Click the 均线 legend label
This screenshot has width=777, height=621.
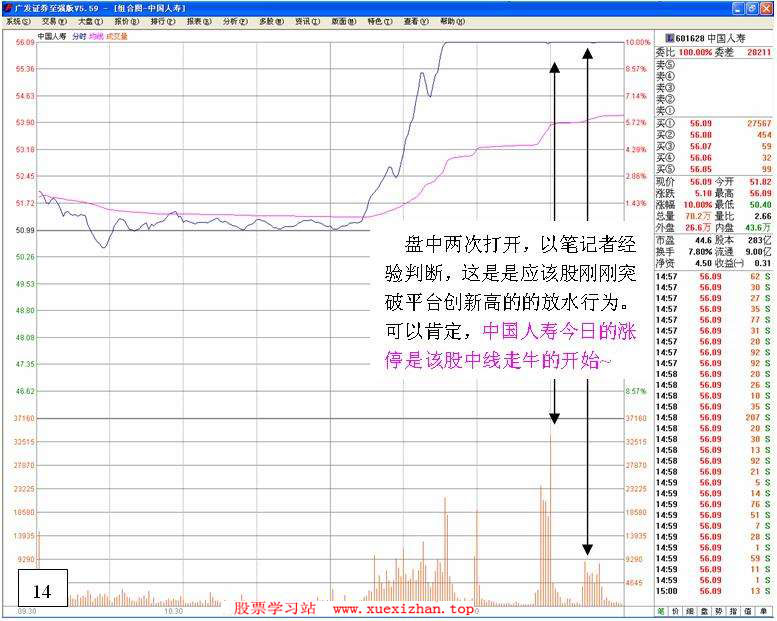96,36
